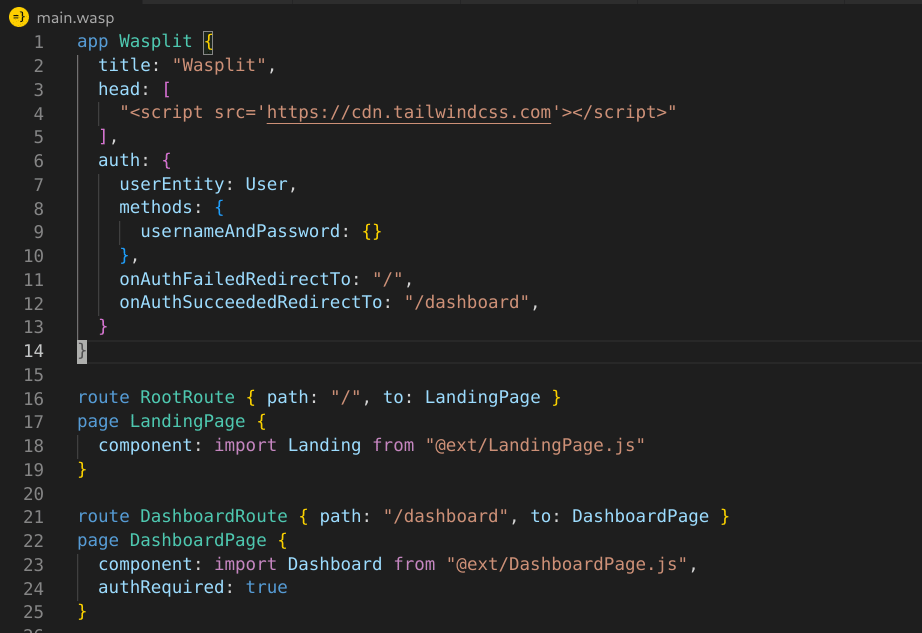
Task: Click the "@ext/LandingPage.js" import path
Action: coord(535,445)
